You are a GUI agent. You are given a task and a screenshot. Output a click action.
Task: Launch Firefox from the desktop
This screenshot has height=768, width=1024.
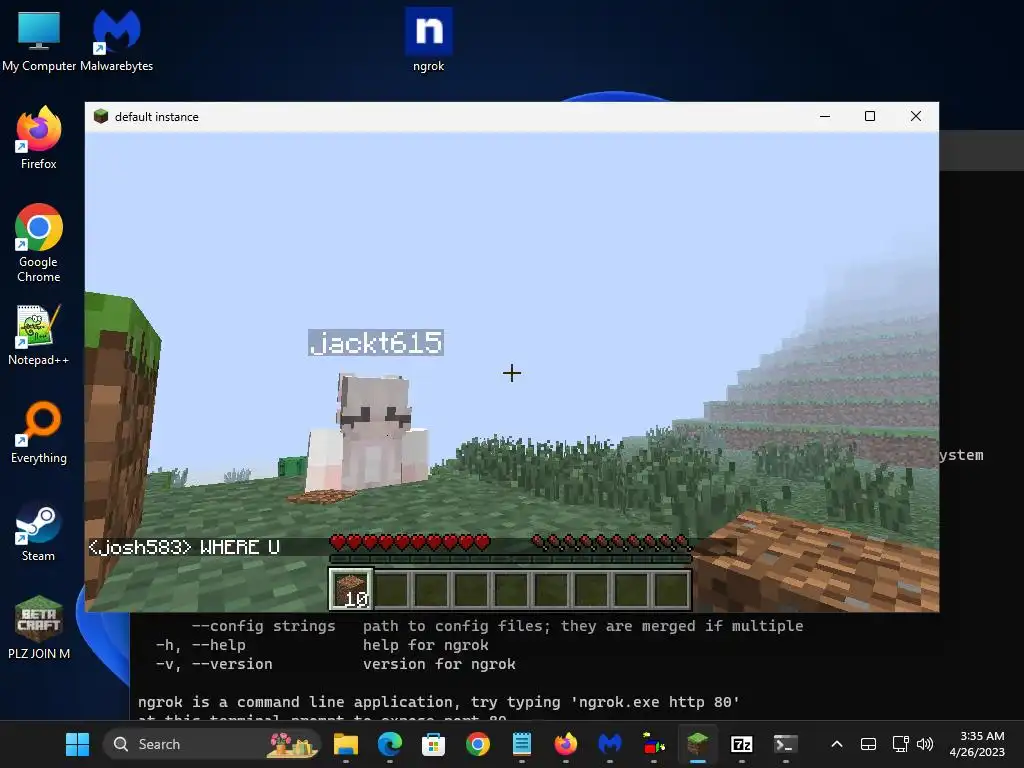tap(39, 138)
